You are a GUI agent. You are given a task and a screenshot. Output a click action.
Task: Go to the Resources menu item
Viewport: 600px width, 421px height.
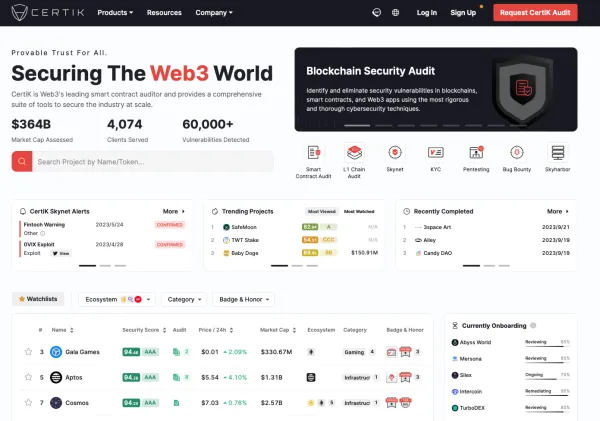click(x=164, y=13)
